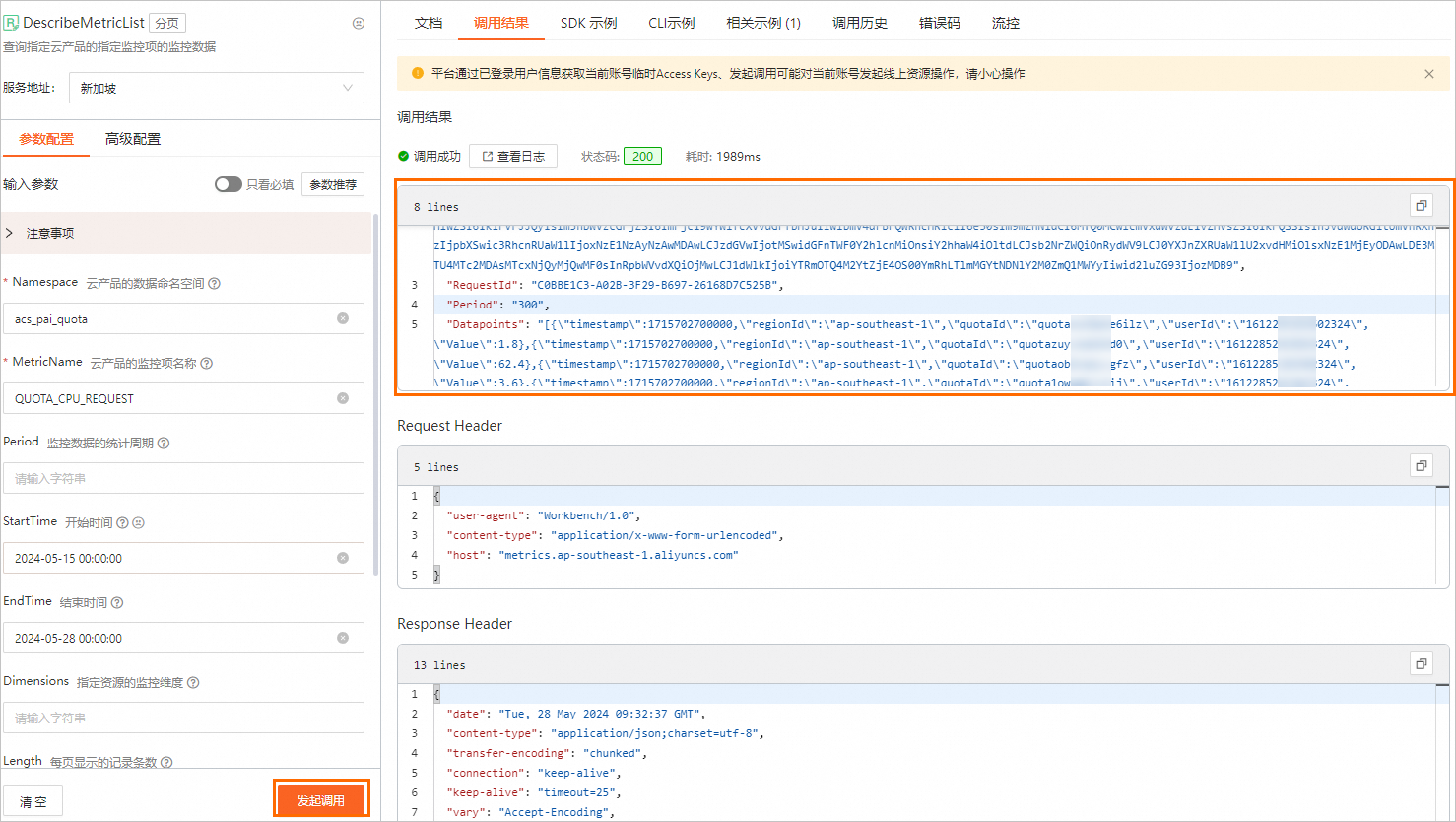Open the CLI示例 tab
The image size is (1456, 822).
tap(672, 23)
